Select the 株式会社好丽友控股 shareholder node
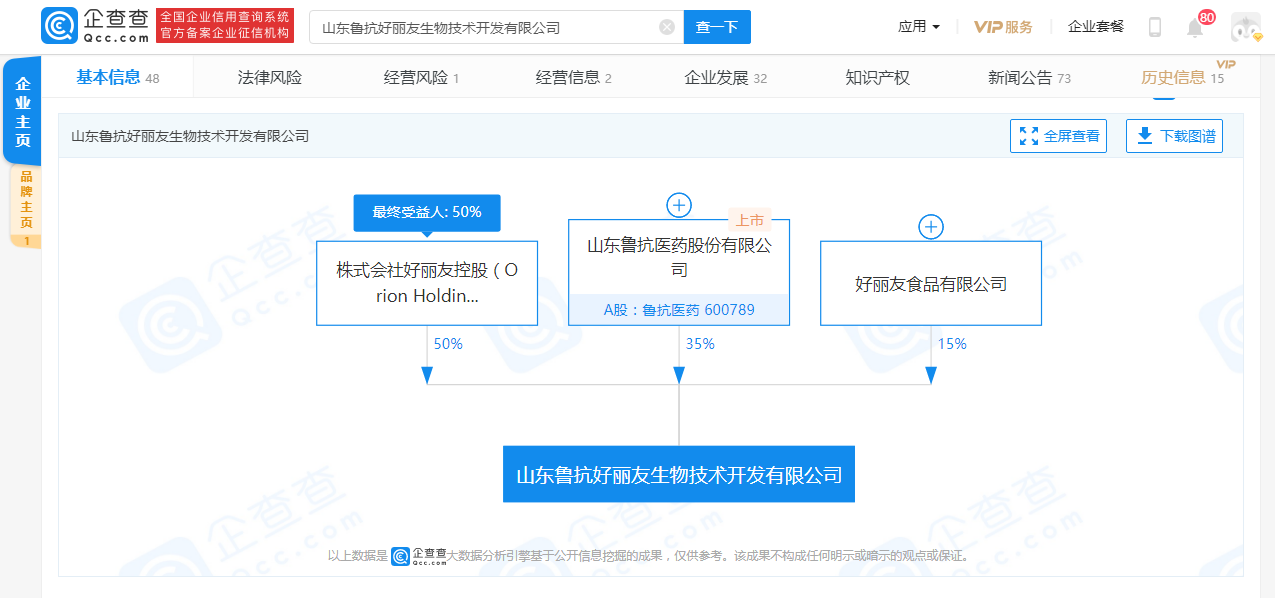 (427, 283)
